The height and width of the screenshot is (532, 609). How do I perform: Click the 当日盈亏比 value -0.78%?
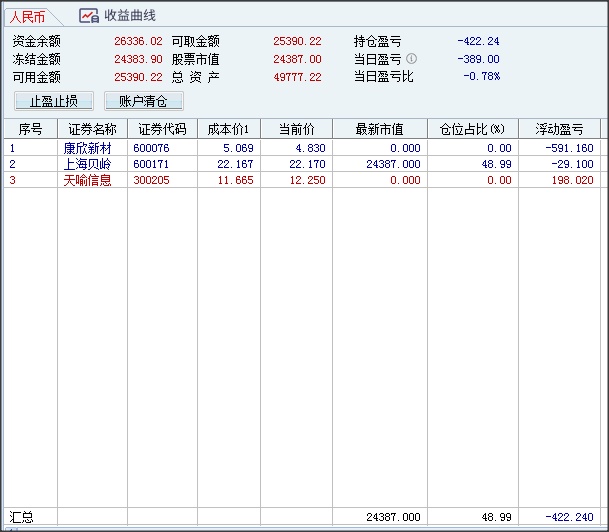(x=481, y=76)
